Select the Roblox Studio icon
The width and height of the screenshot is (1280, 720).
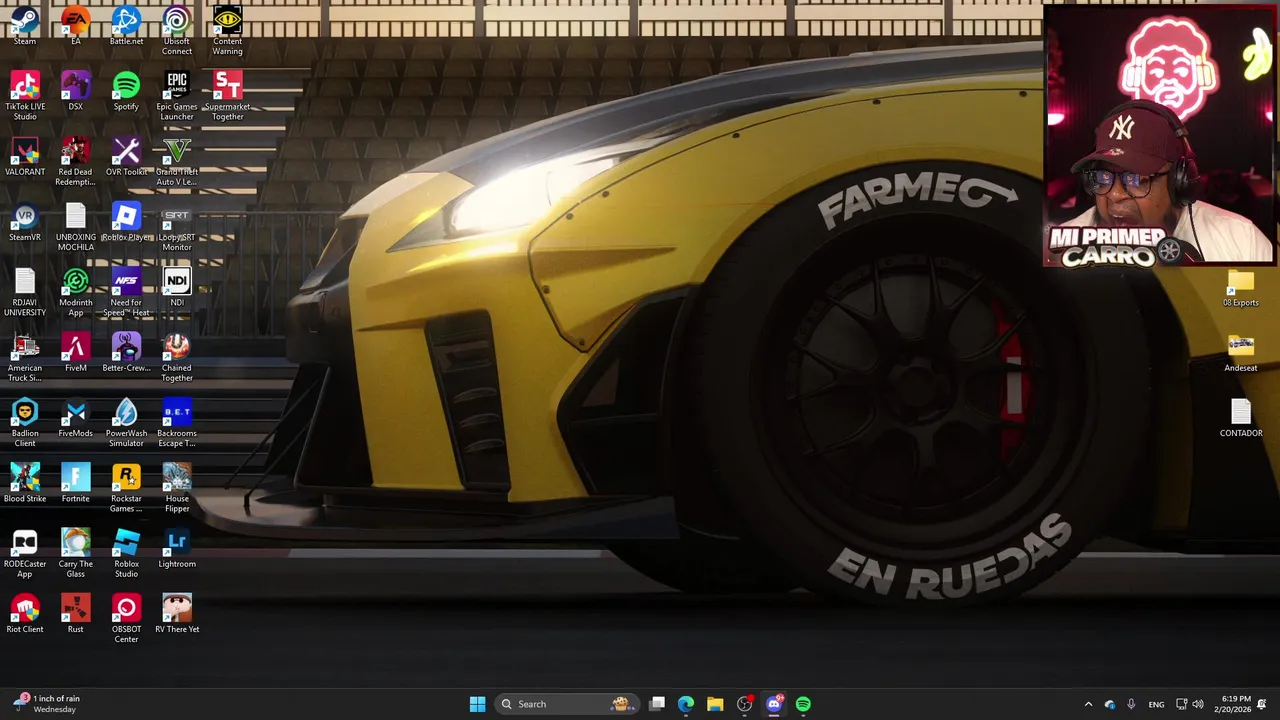click(x=126, y=554)
